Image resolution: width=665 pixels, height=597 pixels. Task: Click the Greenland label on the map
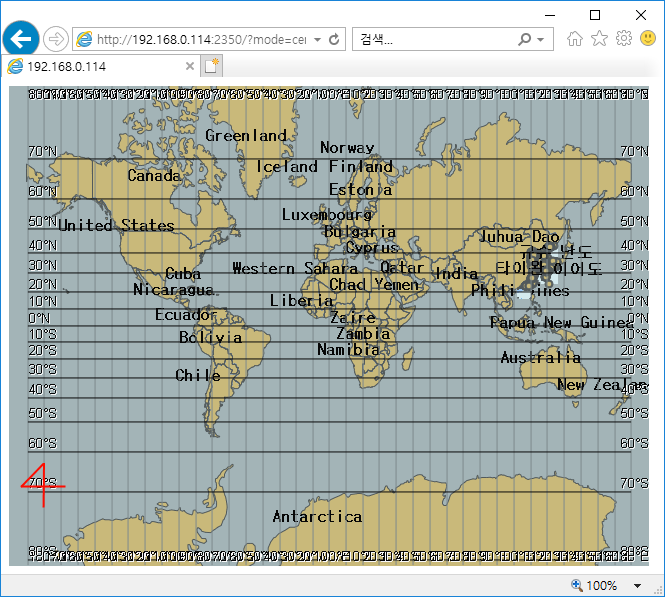(246, 135)
